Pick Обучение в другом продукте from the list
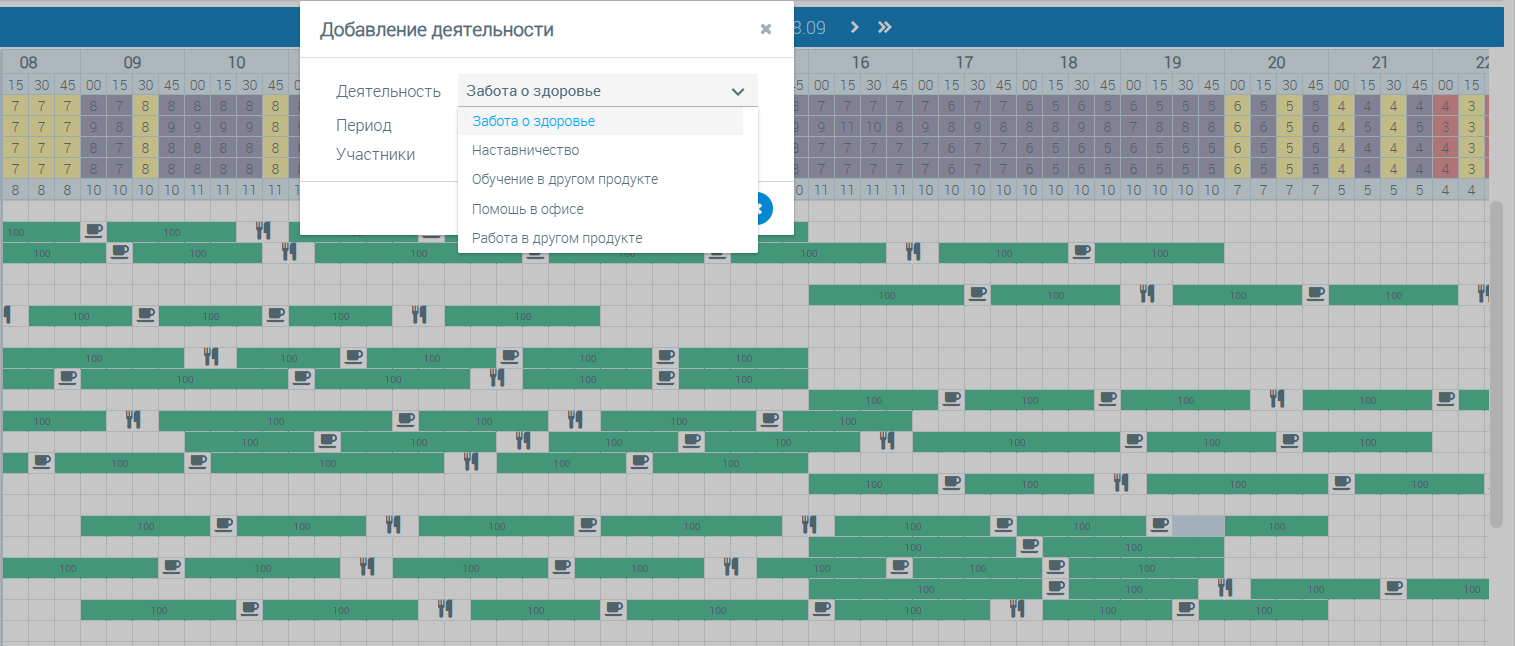Viewport: 1515px width, 646px height. pos(564,179)
